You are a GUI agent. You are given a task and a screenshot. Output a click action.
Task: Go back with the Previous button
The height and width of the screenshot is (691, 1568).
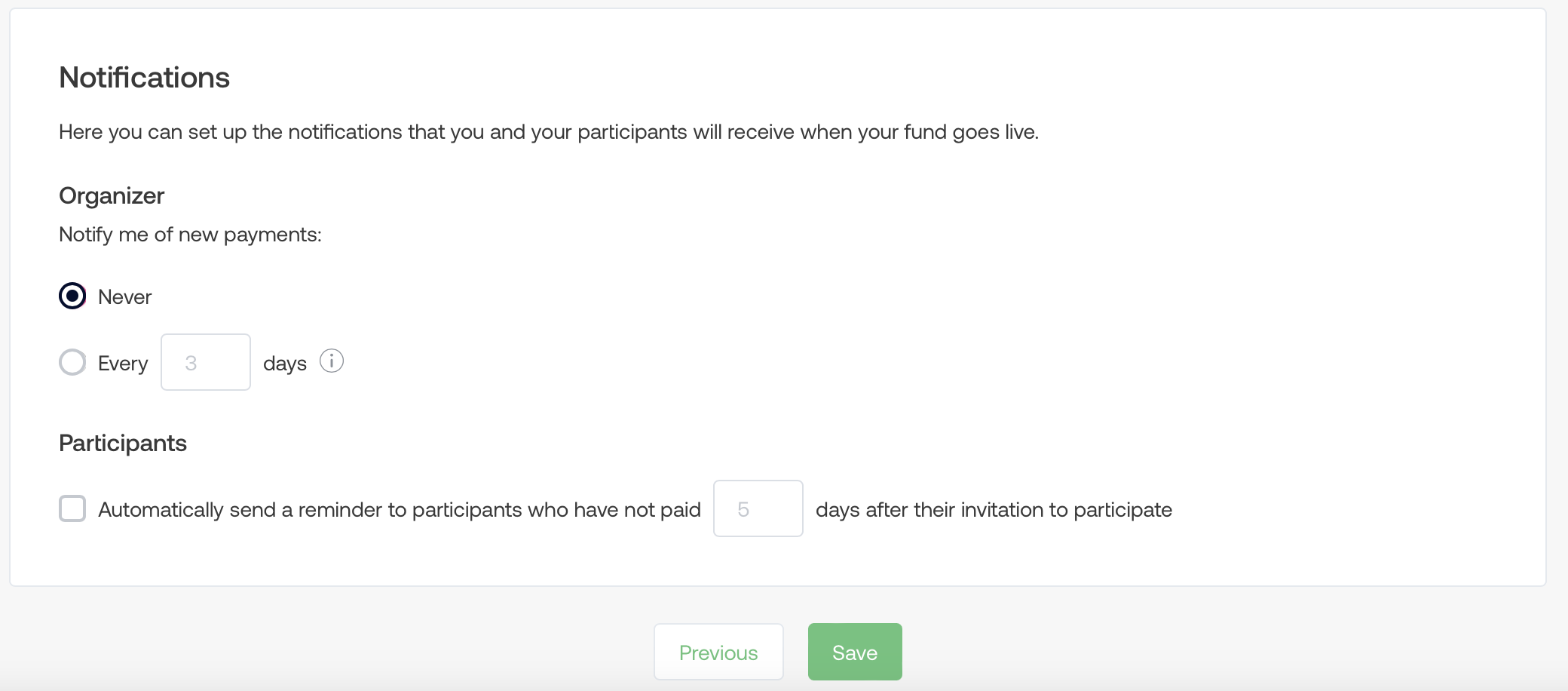coord(718,653)
